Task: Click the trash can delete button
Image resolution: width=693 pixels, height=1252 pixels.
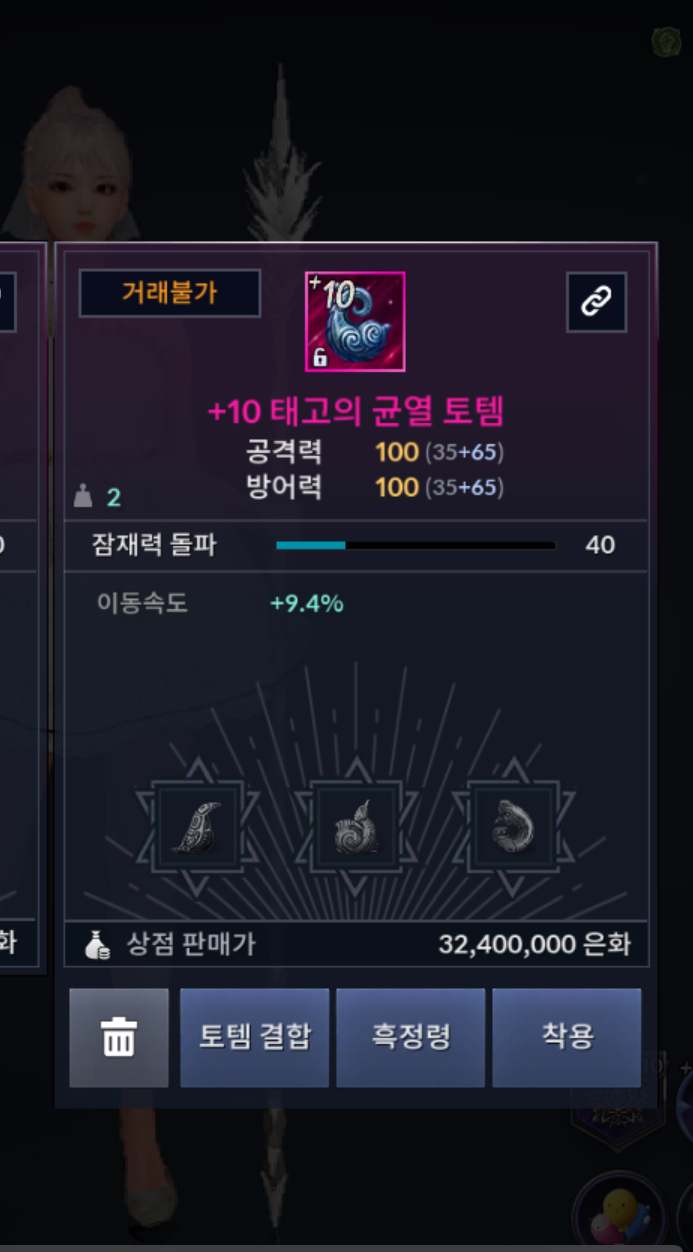Action: (119, 1038)
